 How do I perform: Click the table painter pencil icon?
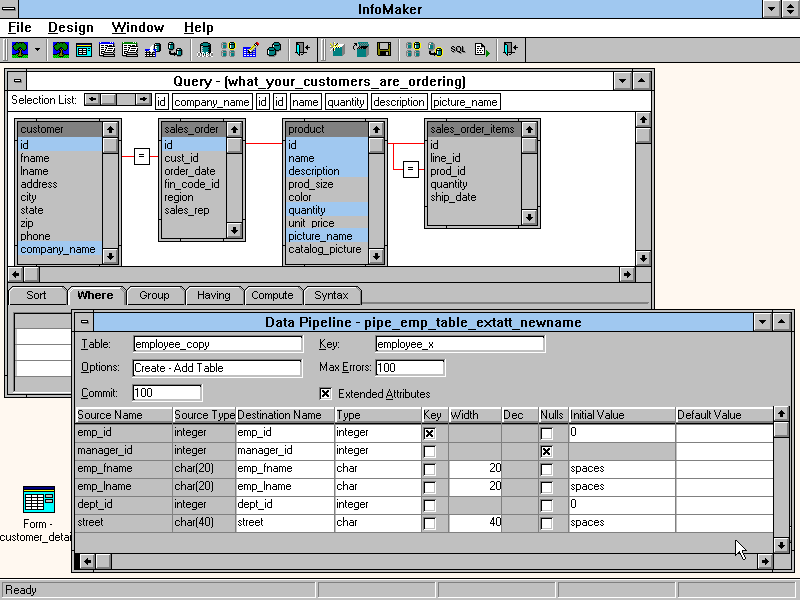click(x=251, y=49)
